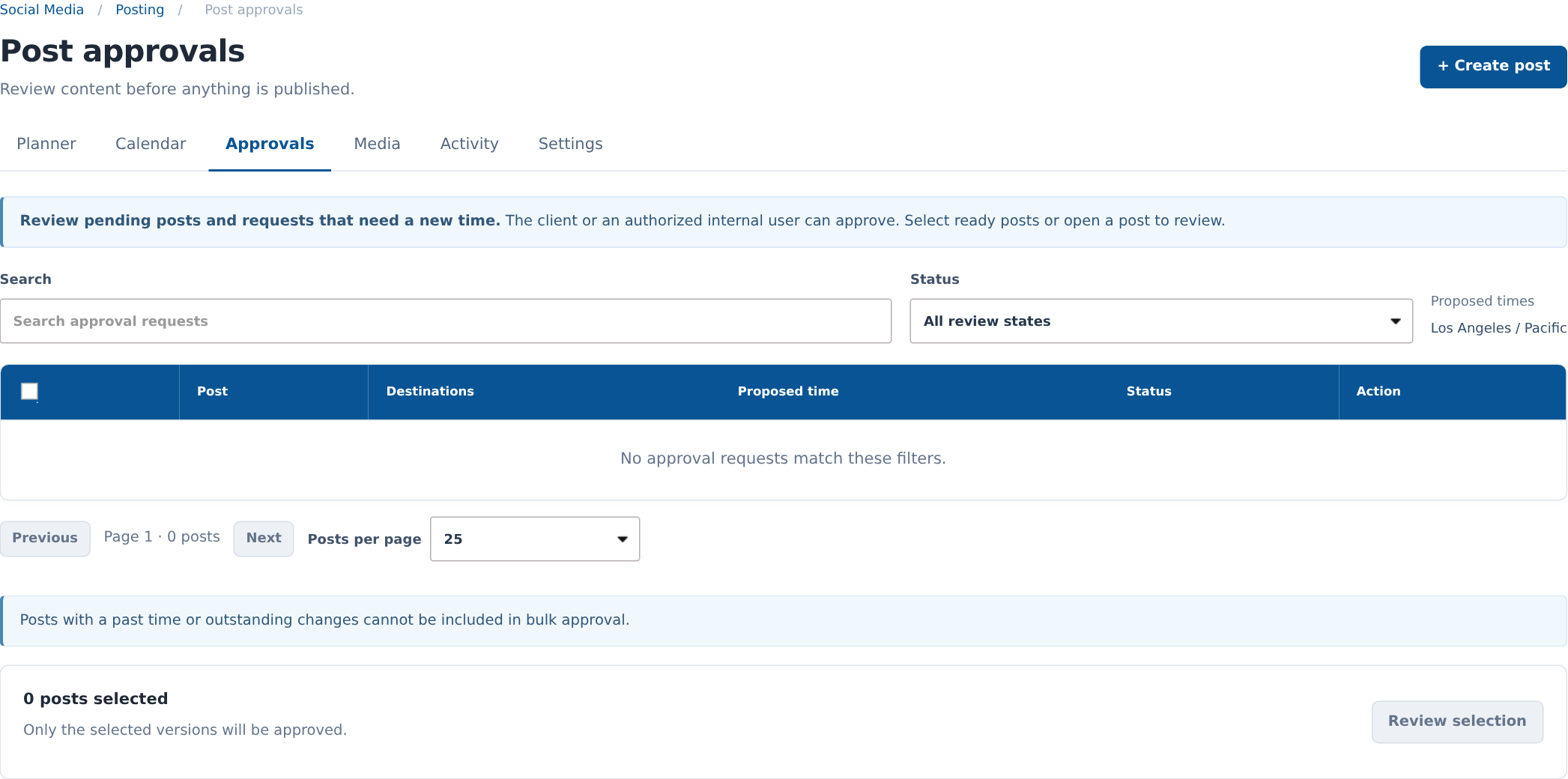The width and height of the screenshot is (1568, 779).
Task: Open the Activity tab
Action: click(x=469, y=144)
